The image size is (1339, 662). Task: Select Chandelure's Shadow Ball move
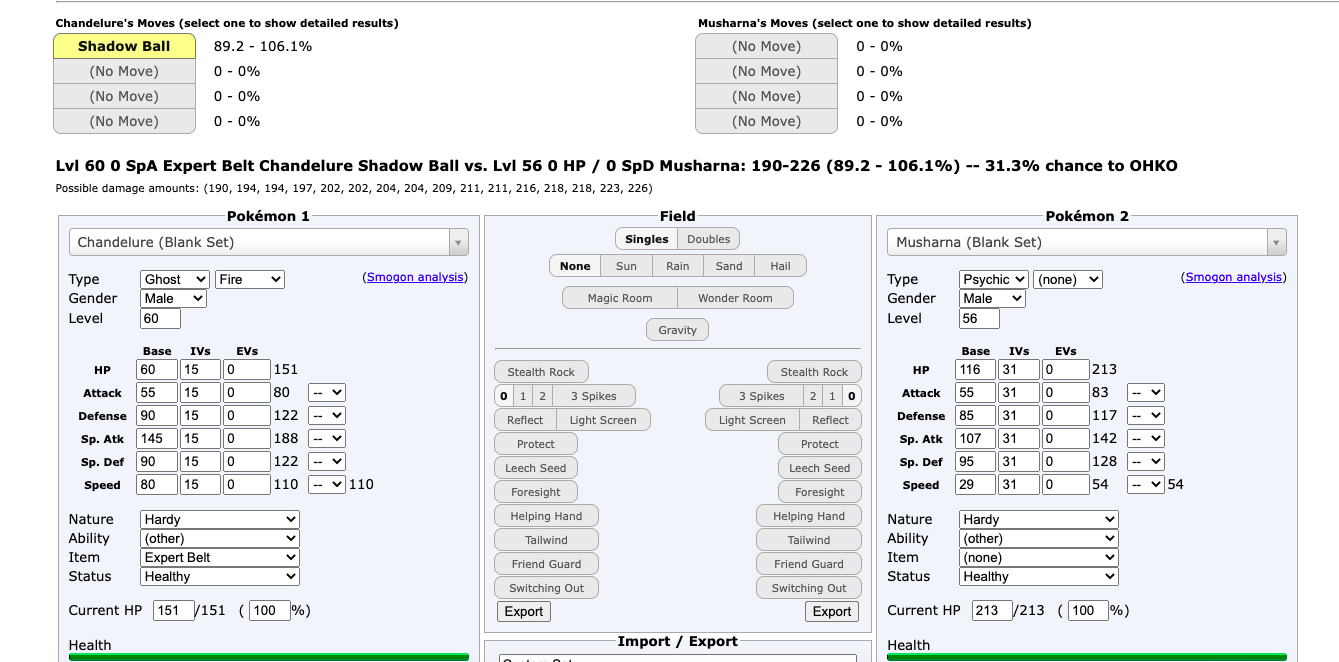(124, 46)
